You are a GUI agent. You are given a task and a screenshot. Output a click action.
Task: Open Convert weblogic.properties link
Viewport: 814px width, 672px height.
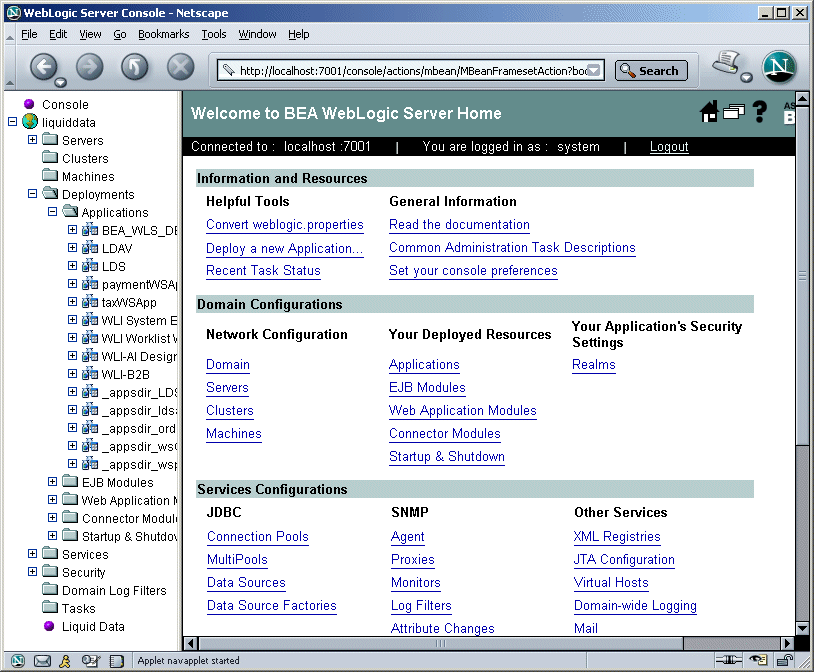pos(284,225)
